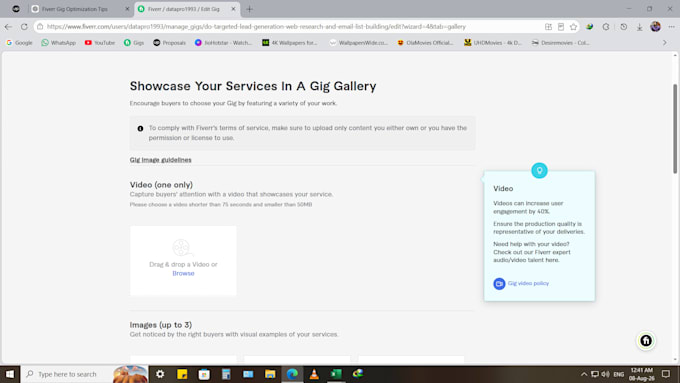Screen dimensions: 680x383
Task: Open browser history clock icon
Action: pyautogui.click(x=624, y=27)
